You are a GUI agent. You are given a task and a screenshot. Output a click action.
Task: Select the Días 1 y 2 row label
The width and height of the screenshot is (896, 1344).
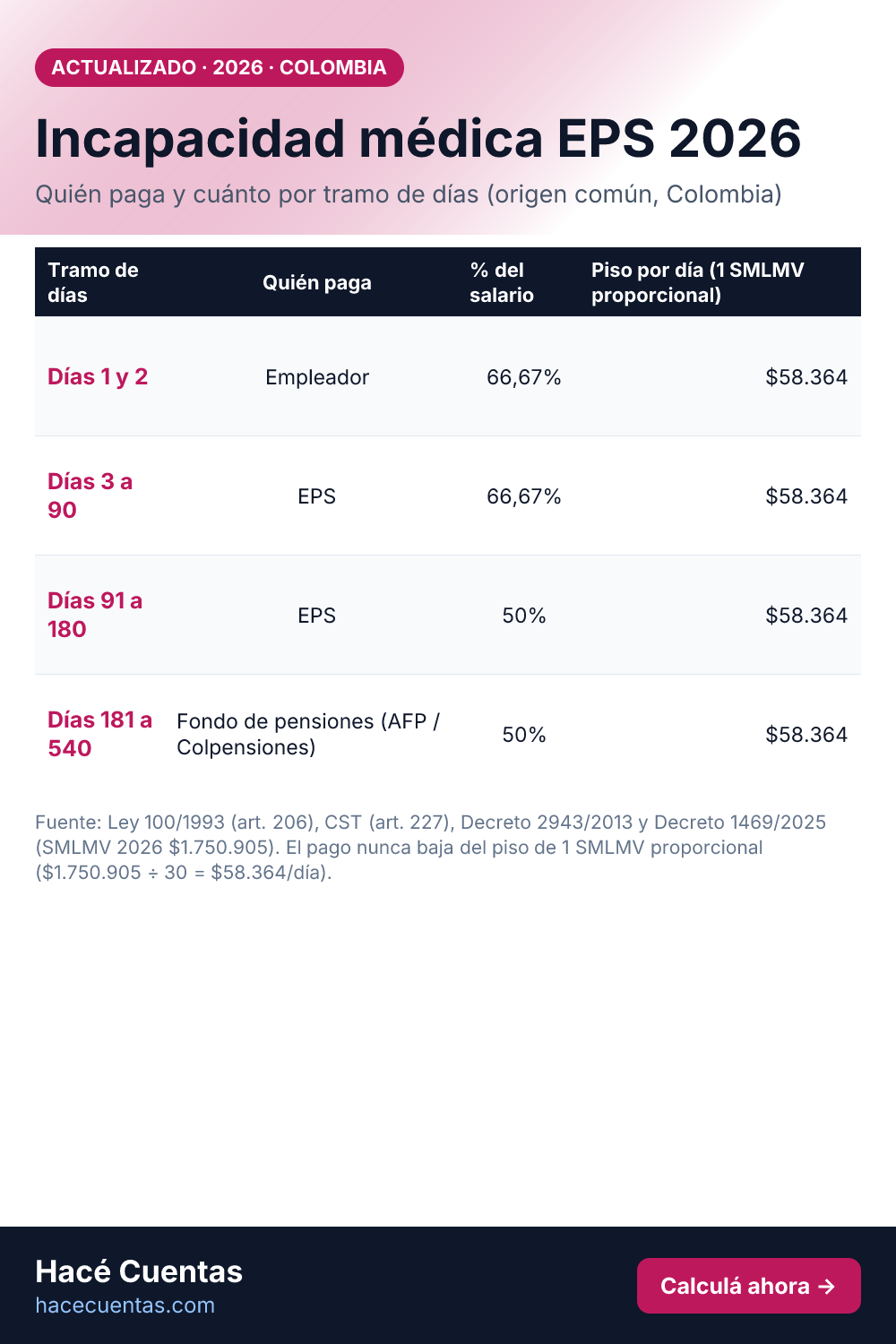[x=98, y=376]
